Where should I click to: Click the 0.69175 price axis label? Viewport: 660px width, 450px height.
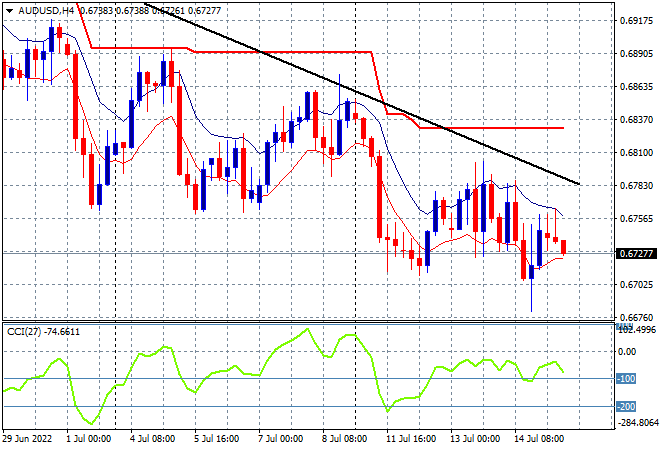pyautogui.click(x=636, y=21)
